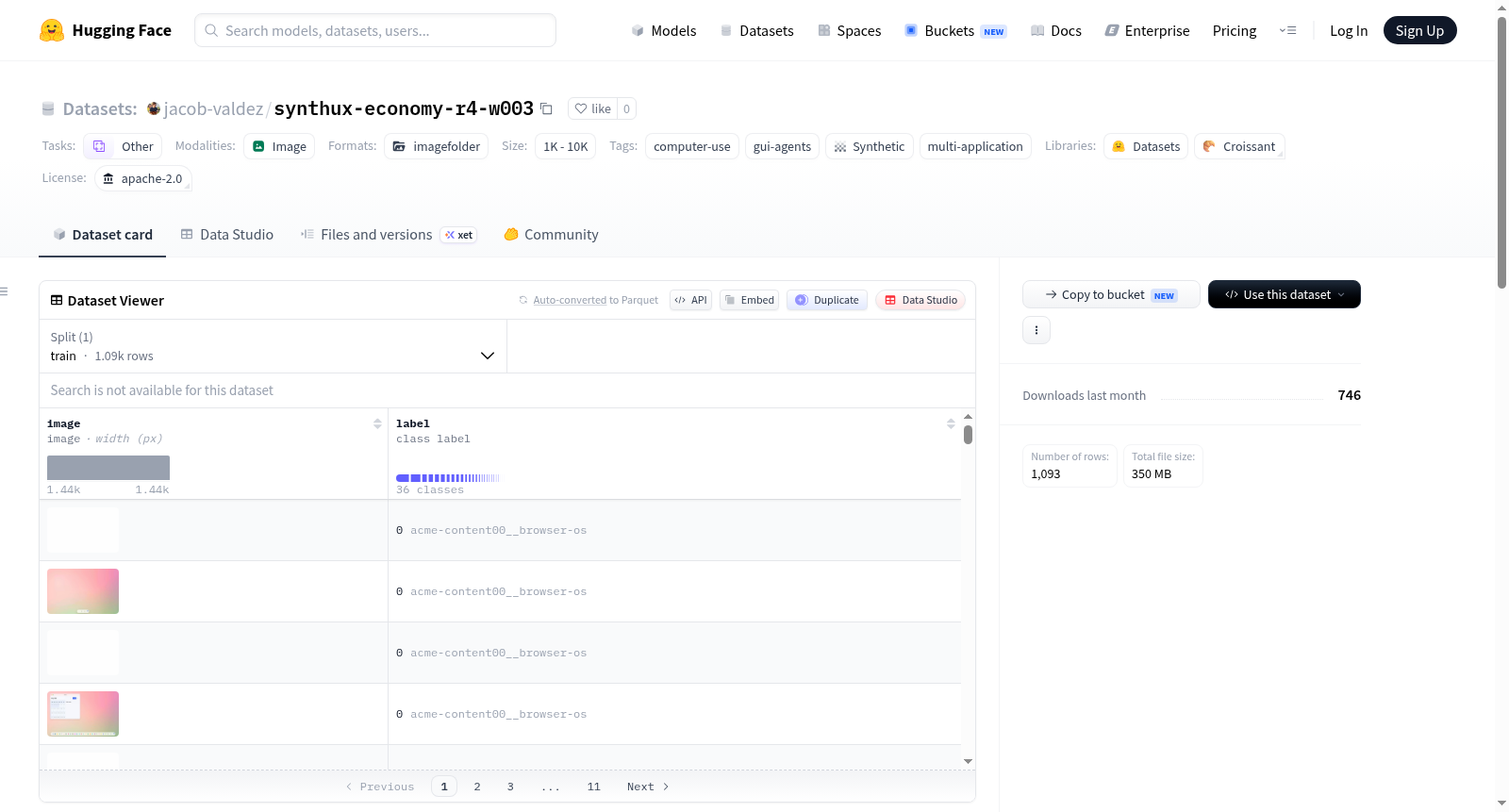Click the search models input field
The width and height of the screenshot is (1509, 812).
click(375, 30)
